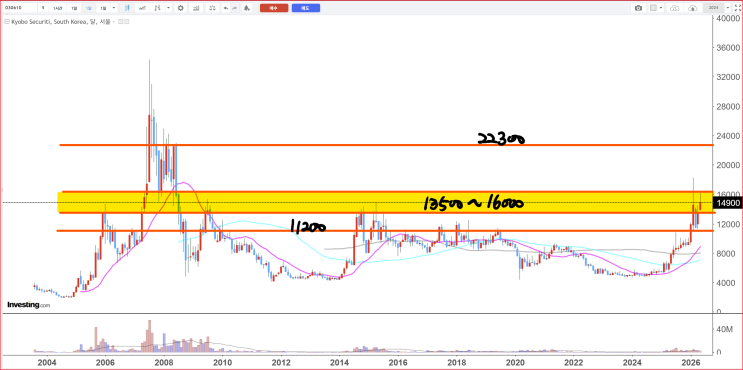Open the interval dropdown arrow
Viewport: 743px width, 370px height.
114,8
